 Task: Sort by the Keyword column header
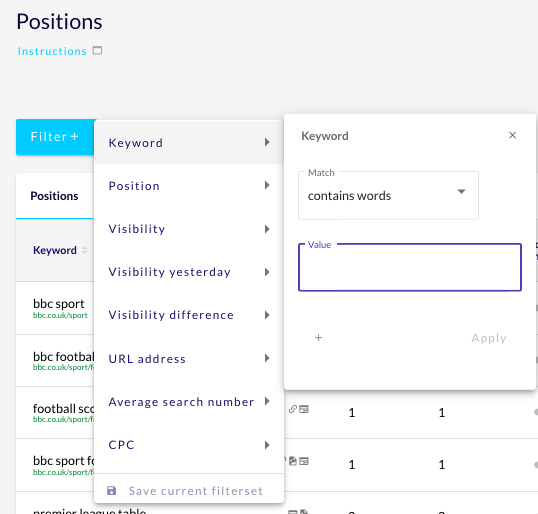tap(55, 250)
